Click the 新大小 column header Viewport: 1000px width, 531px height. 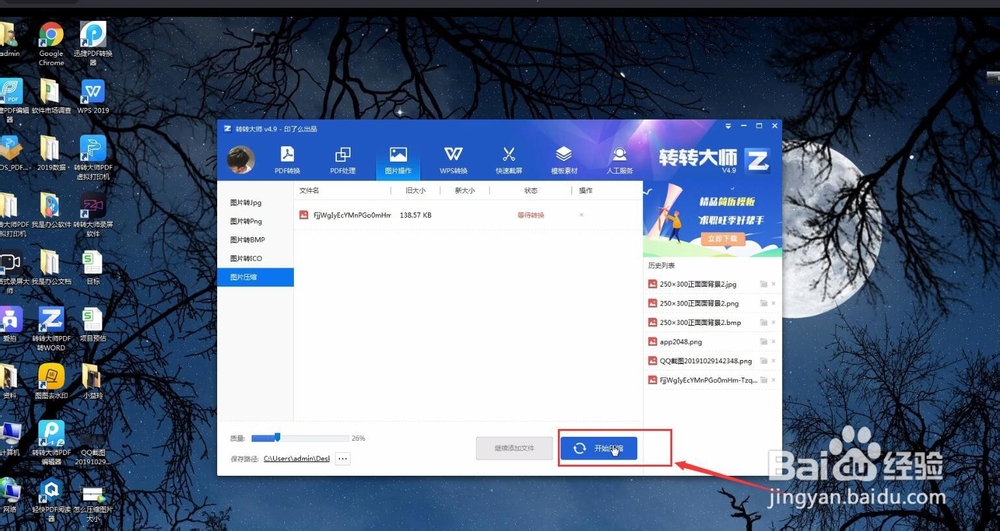tap(464, 191)
